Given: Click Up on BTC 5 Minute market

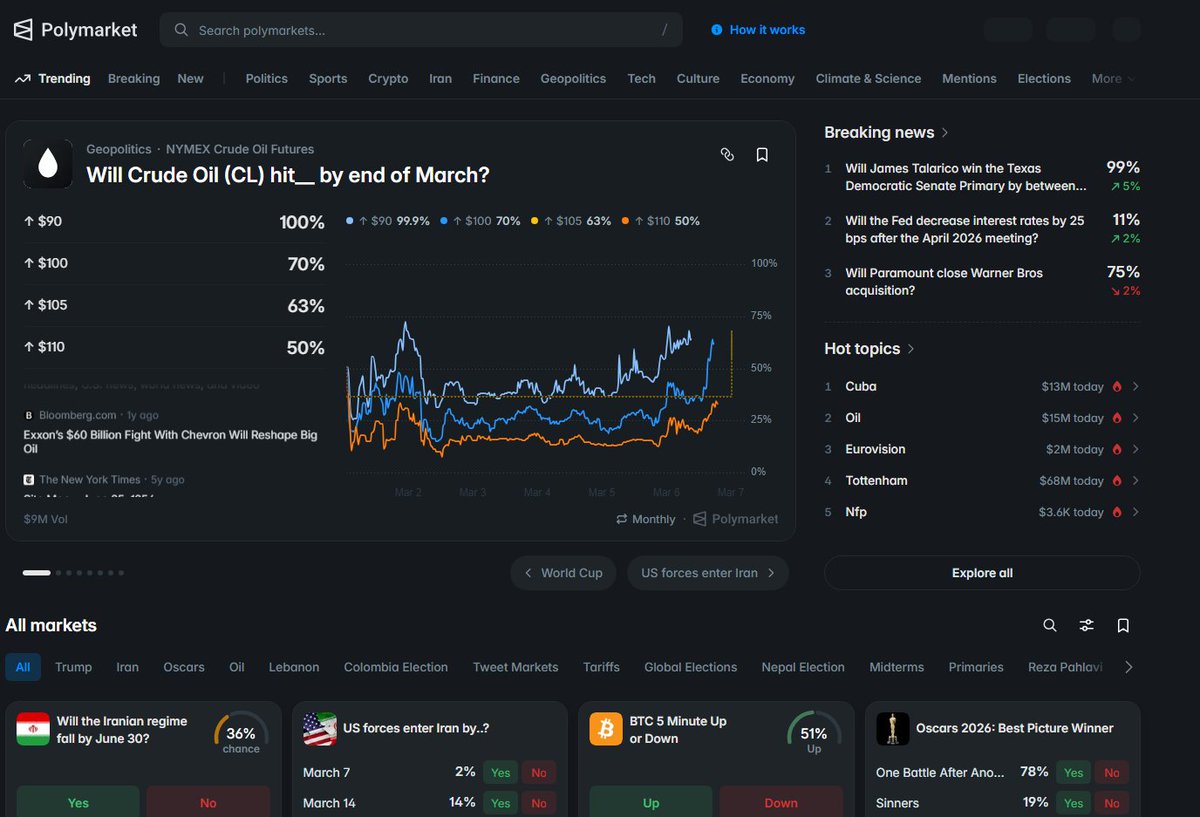Looking at the screenshot, I should 651,802.
